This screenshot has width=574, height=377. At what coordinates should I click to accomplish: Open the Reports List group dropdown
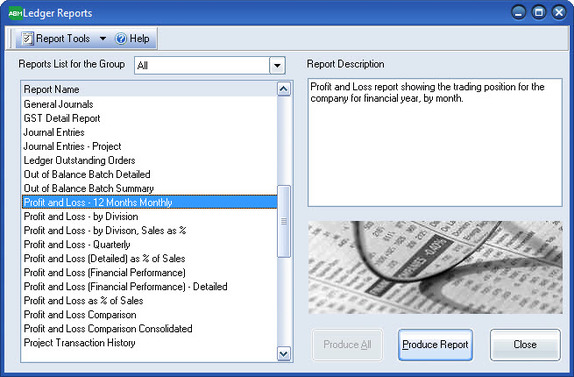click(277, 66)
